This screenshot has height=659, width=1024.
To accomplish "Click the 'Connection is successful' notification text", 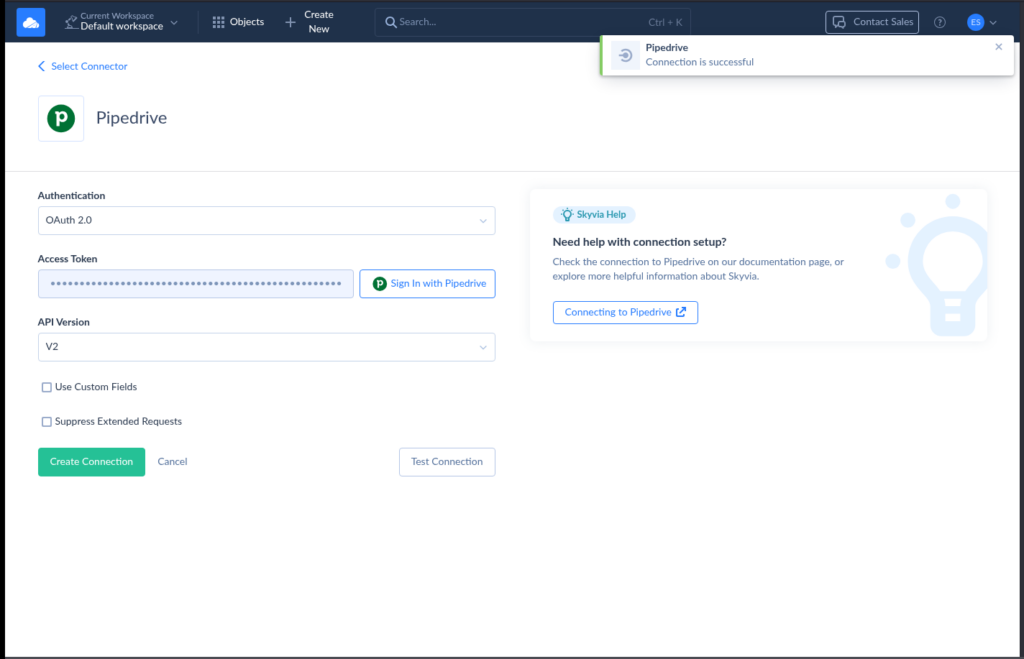I will 699,62.
